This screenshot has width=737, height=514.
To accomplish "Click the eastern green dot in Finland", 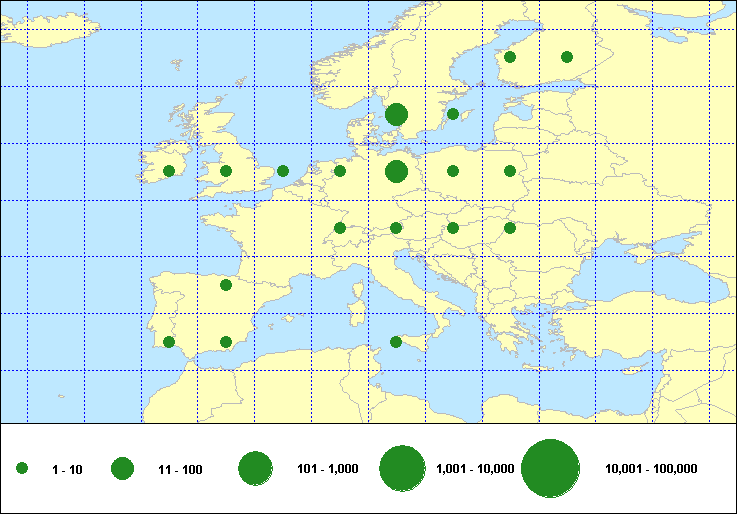I will [x=567, y=57].
